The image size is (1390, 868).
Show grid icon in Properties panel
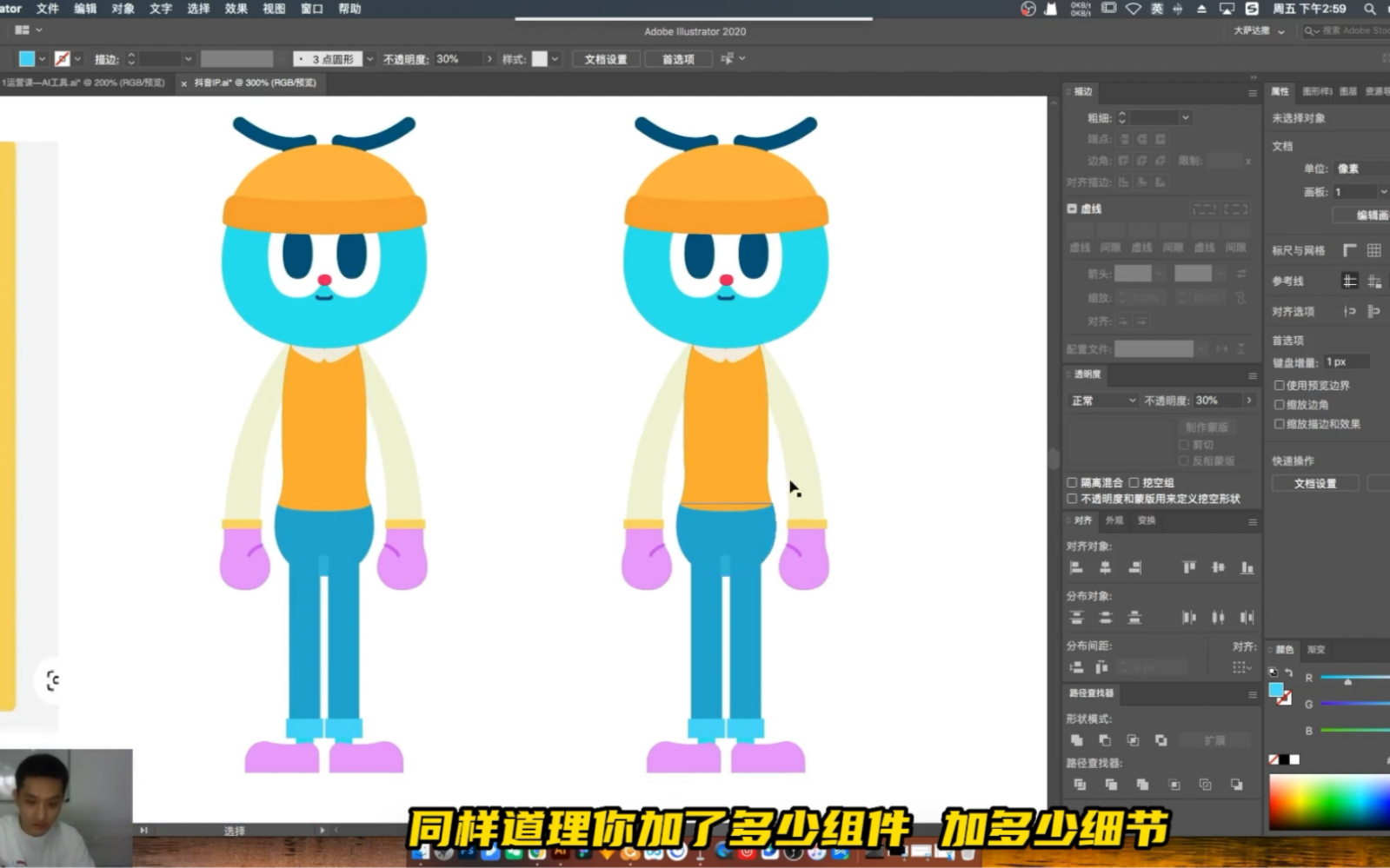point(1374,250)
